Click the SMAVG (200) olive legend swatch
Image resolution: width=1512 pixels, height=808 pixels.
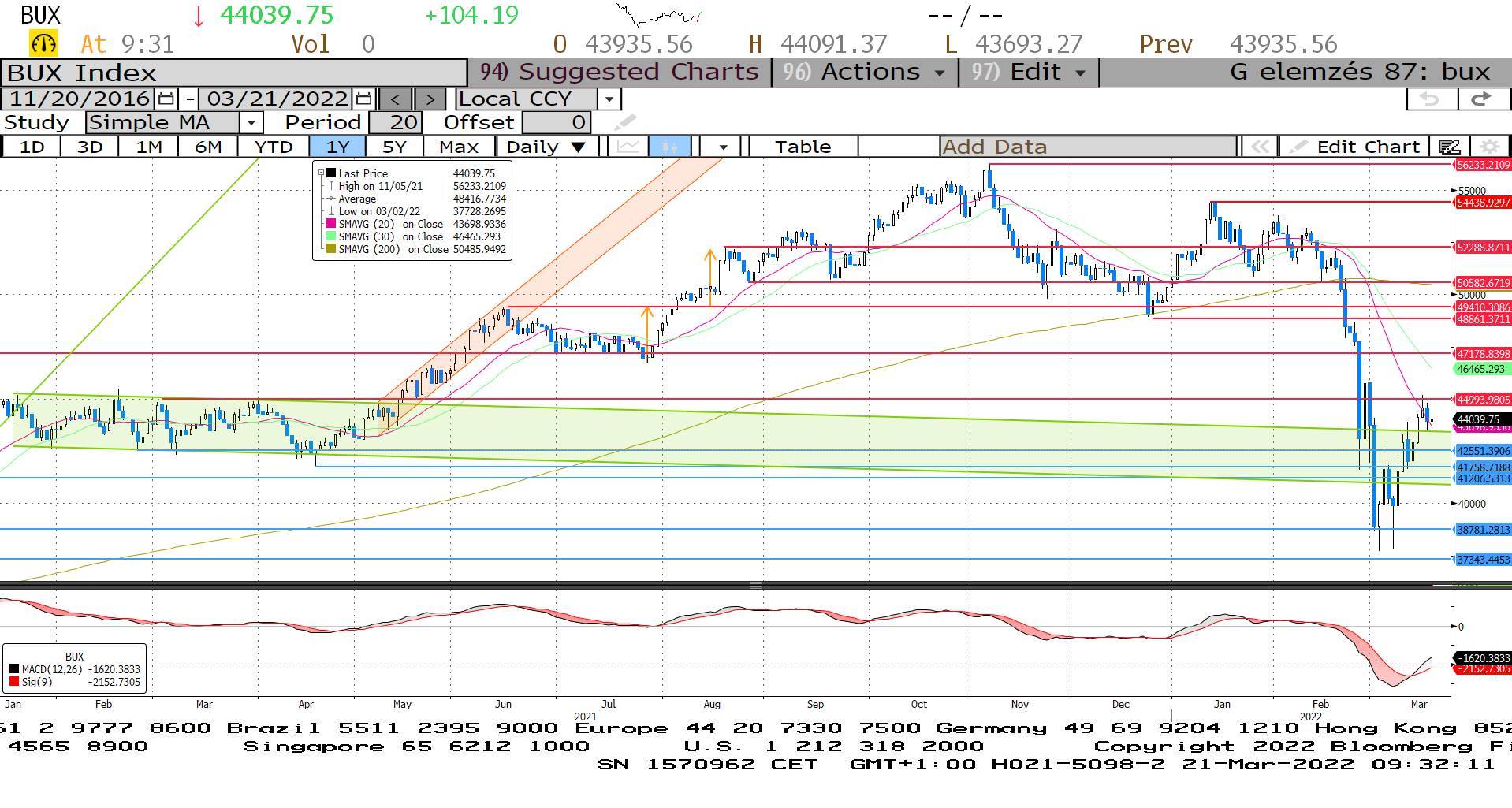[331, 249]
